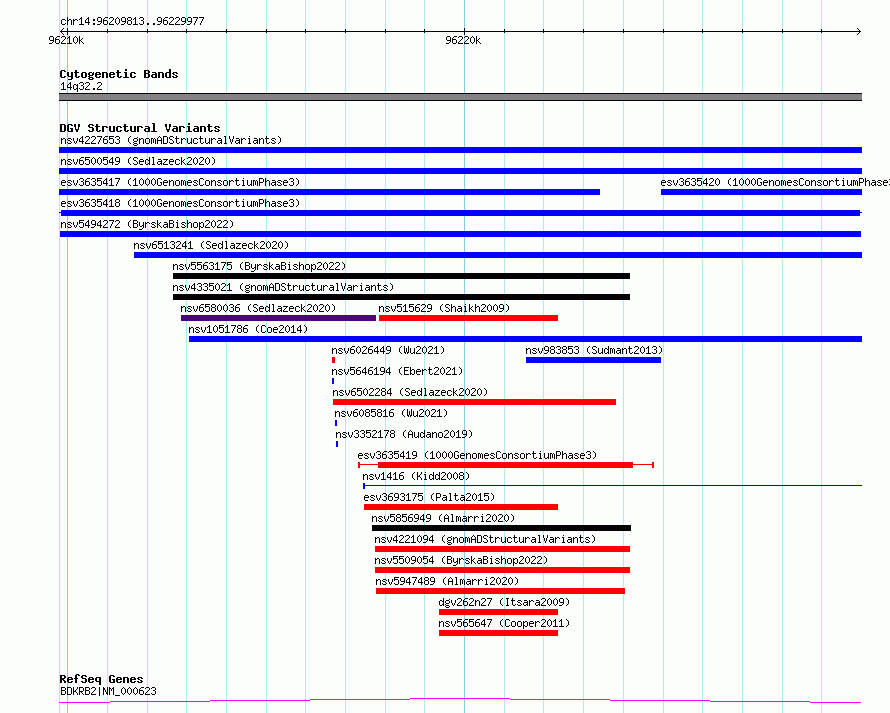Click red bar of nsv5947489 (Almarri2020)
This screenshot has height=713, width=890.
(500, 591)
